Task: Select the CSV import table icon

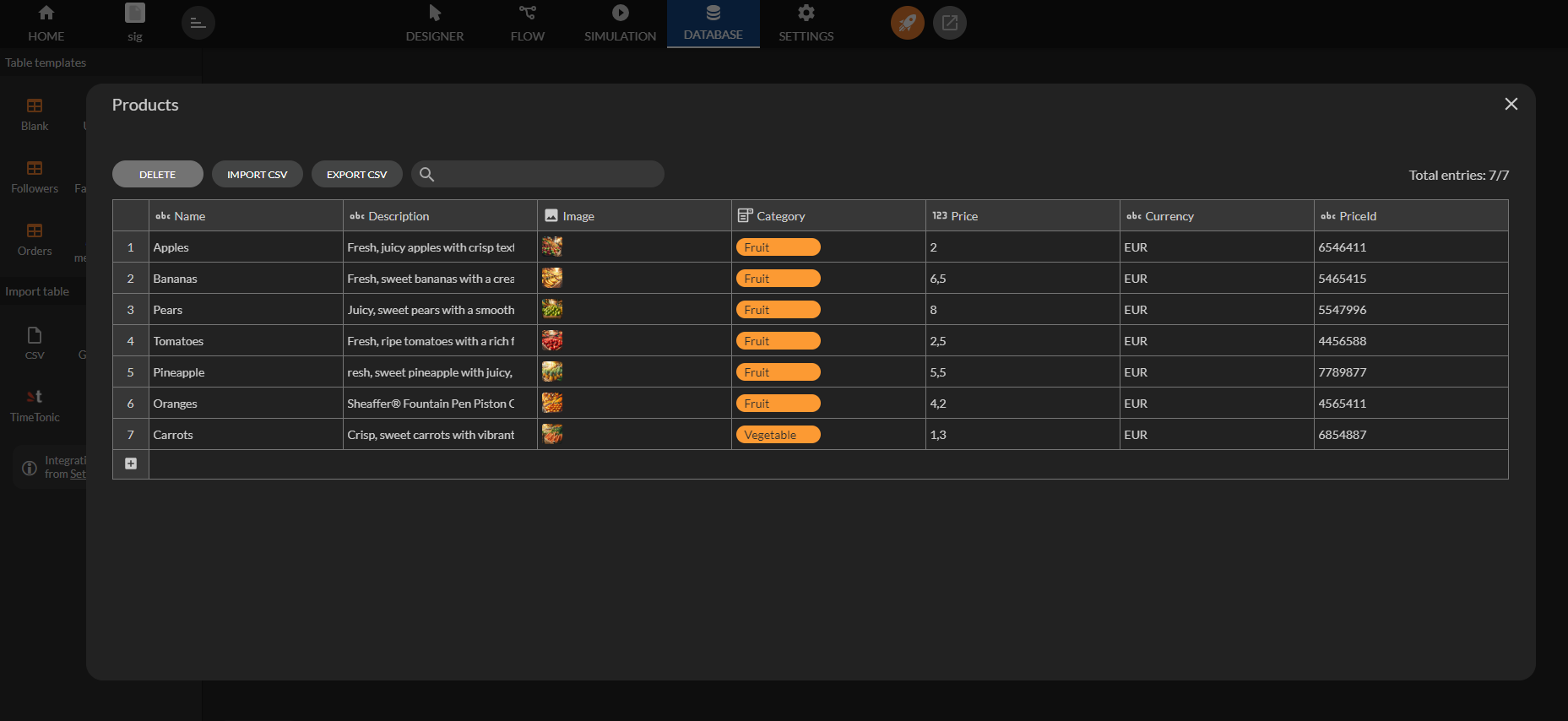Action: [x=35, y=335]
